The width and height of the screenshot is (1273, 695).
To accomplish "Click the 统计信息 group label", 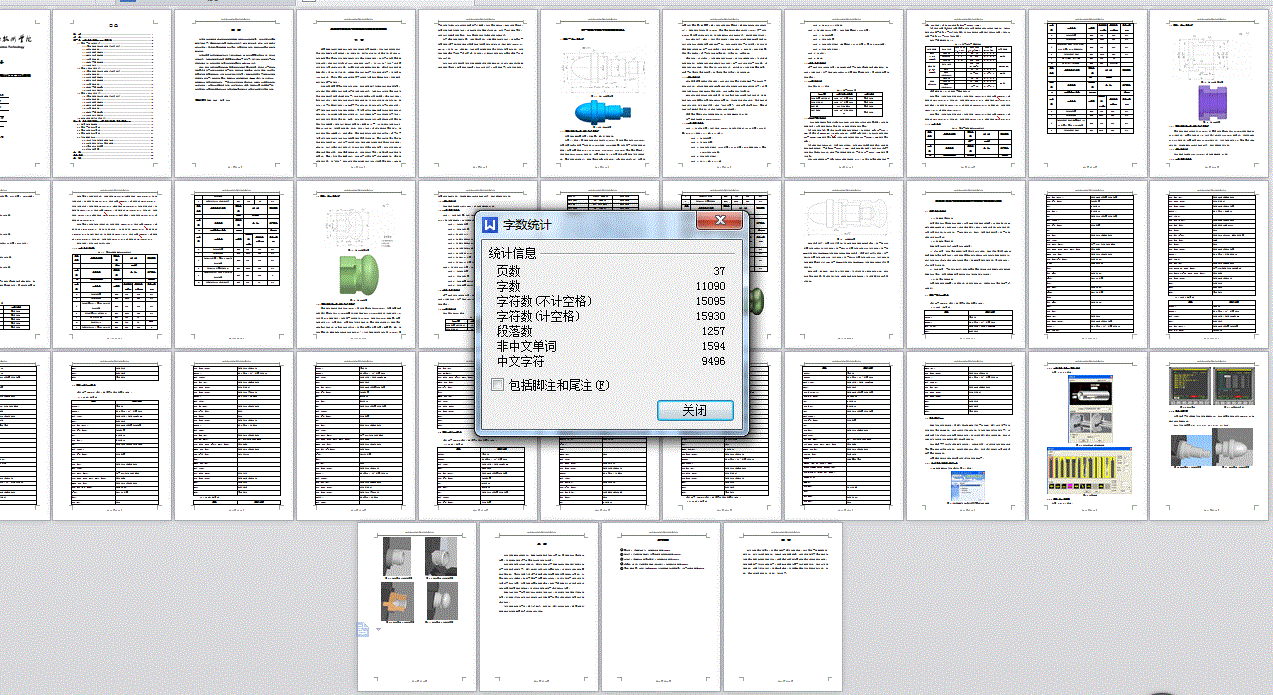I will [x=512, y=254].
